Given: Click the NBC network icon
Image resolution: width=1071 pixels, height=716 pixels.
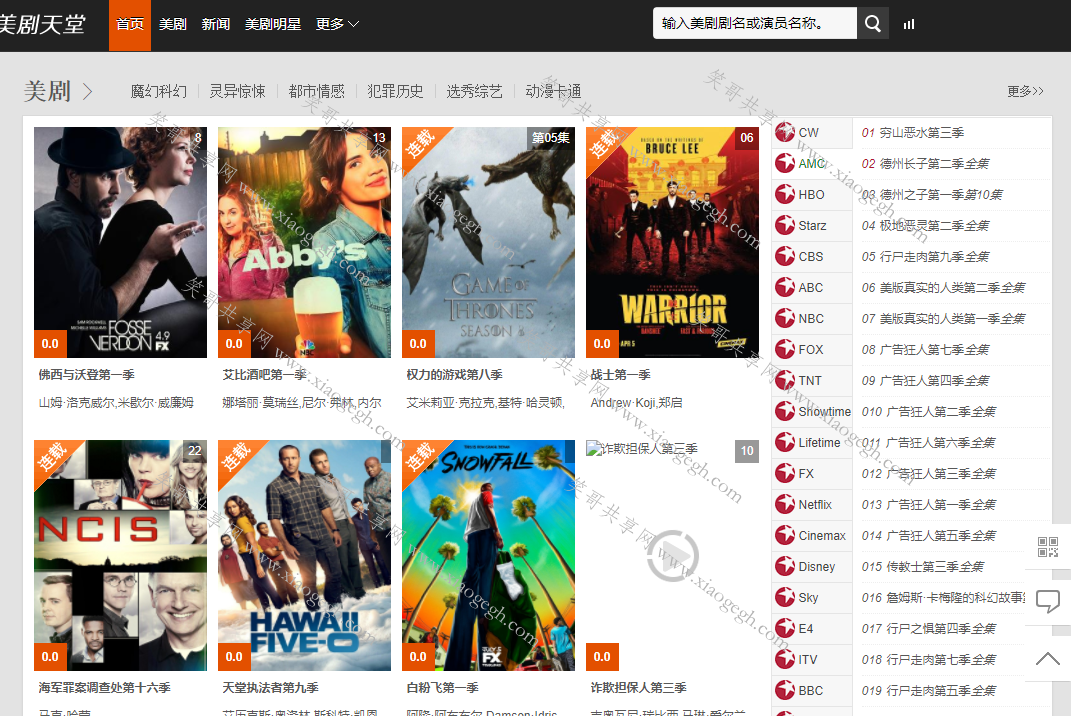Looking at the screenshot, I should tap(785, 318).
